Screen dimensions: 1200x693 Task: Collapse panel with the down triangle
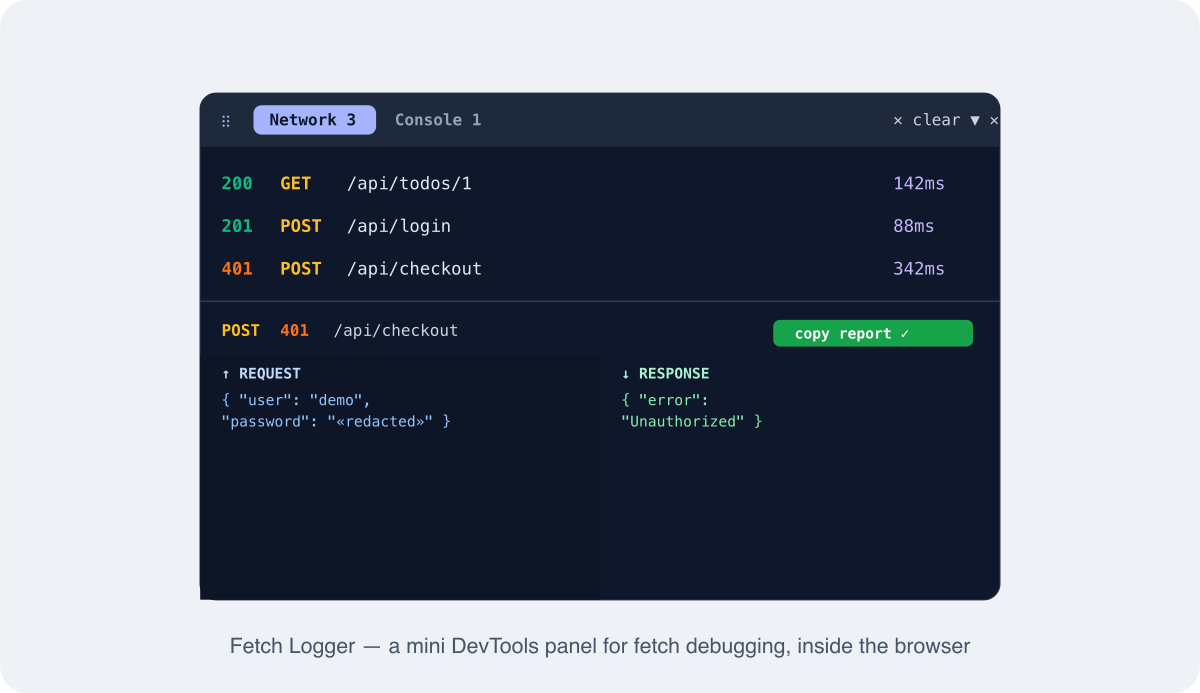[975, 120]
